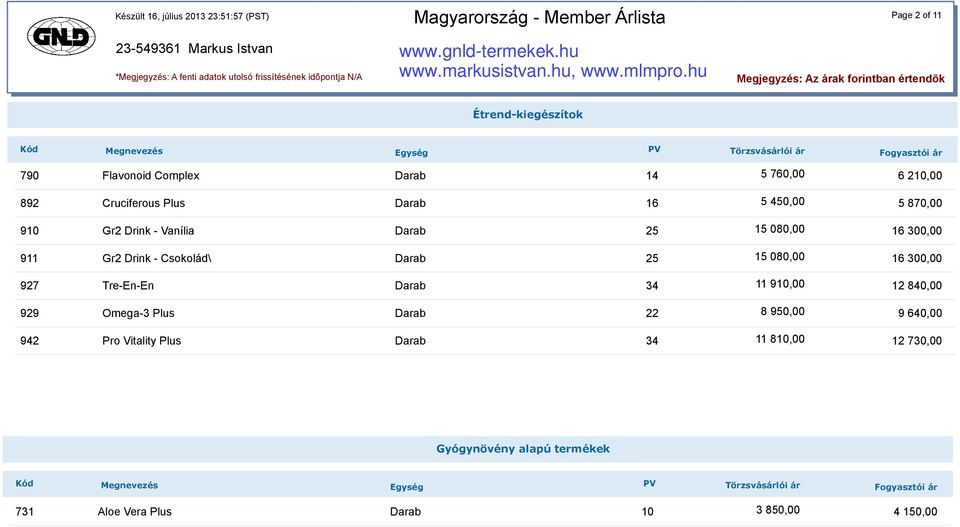Image resolution: width=960 pixels, height=527 pixels.
Task: Click Darab unit in Aloe Vera Plus row
Action: (x=405, y=512)
